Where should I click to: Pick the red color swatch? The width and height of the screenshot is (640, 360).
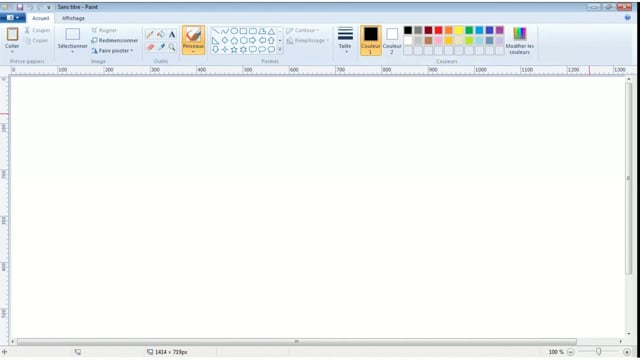[438, 30]
